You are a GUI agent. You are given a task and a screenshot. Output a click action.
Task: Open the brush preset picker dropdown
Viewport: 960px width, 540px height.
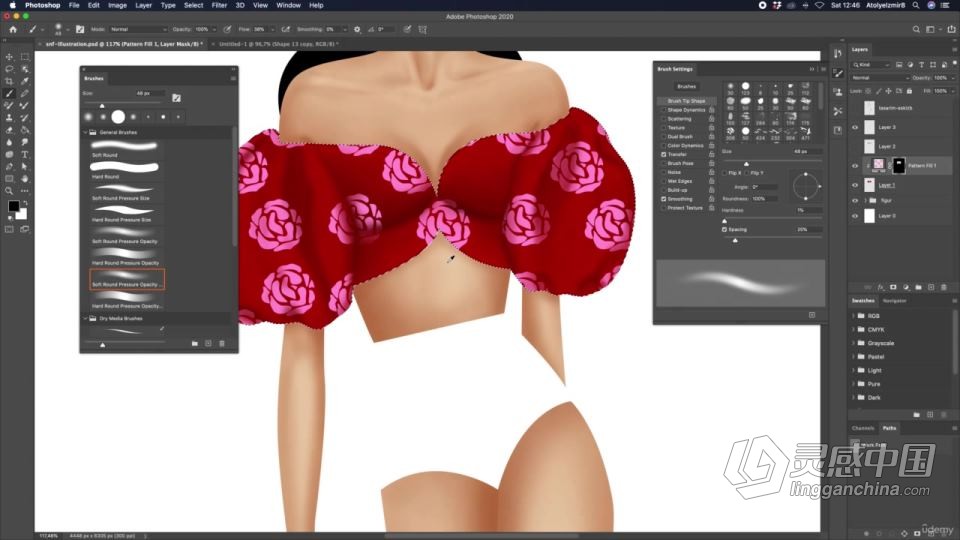click(x=67, y=29)
